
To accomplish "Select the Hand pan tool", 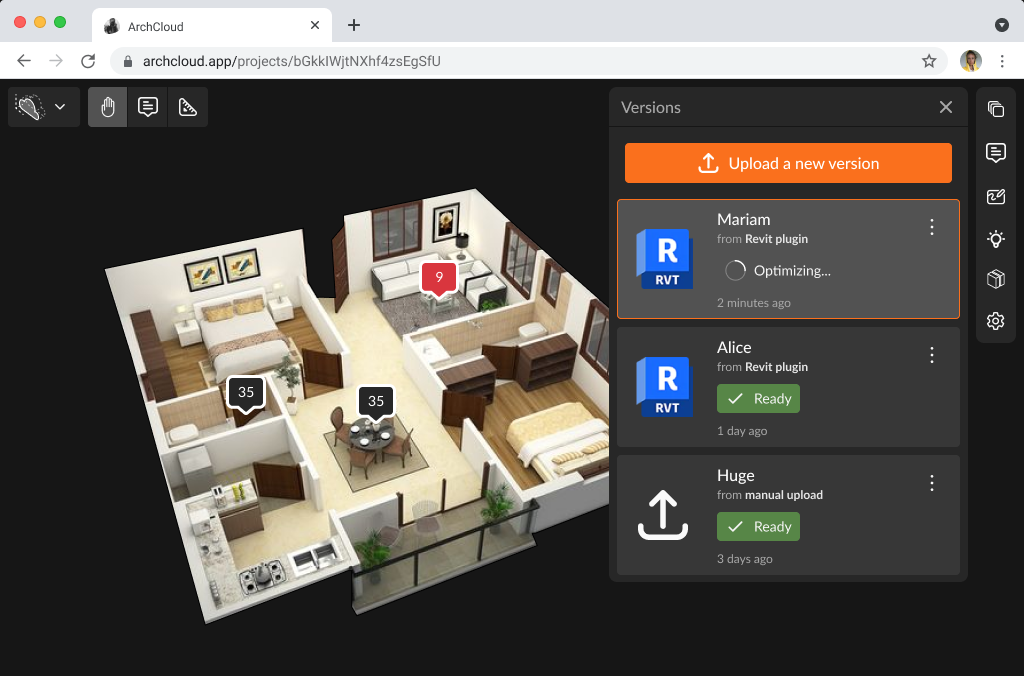I will pyautogui.click(x=107, y=106).
